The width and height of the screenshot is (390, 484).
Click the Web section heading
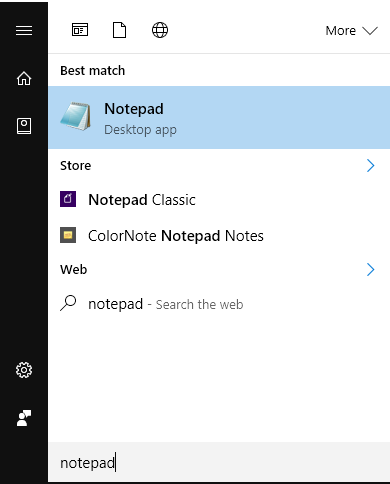click(x=74, y=269)
